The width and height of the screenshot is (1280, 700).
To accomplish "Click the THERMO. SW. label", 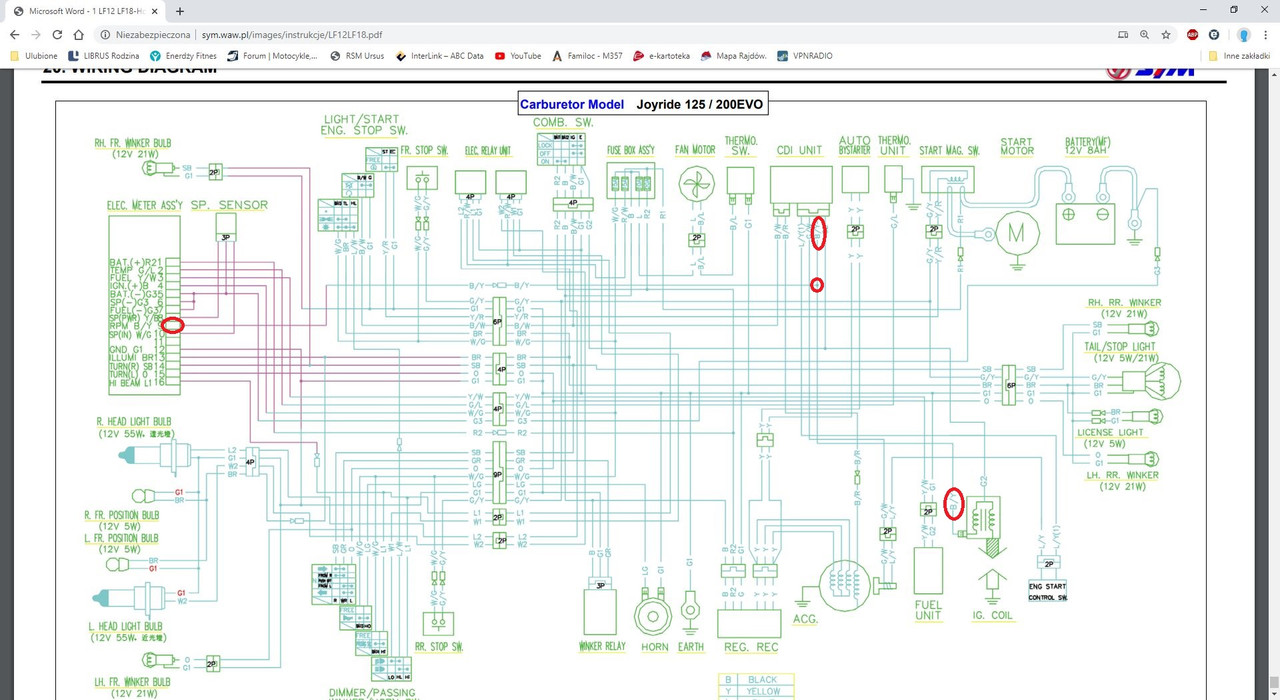I will 740,146.
